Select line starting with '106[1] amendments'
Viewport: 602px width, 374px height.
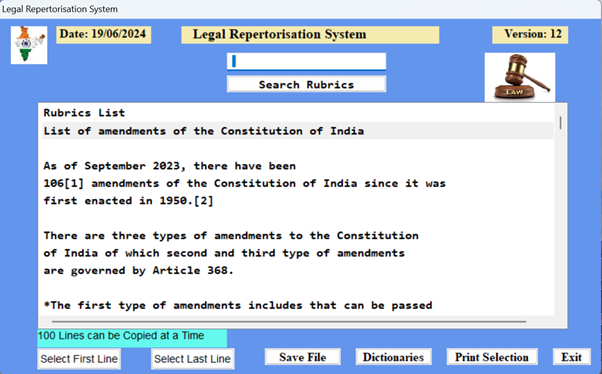pos(298,183)
